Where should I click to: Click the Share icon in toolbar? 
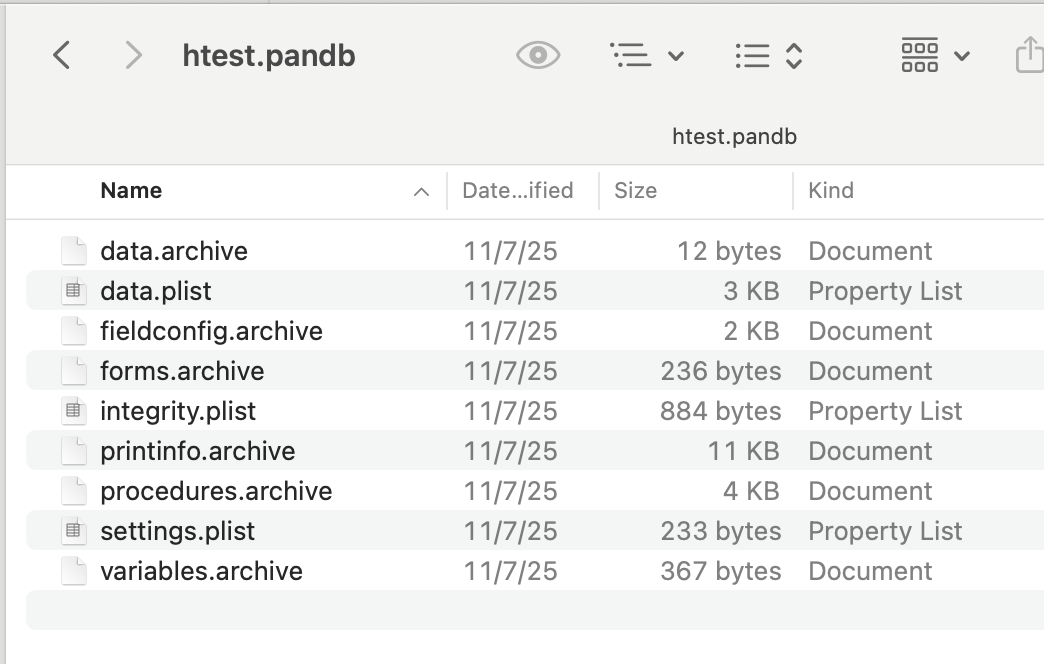(1029, 55)
